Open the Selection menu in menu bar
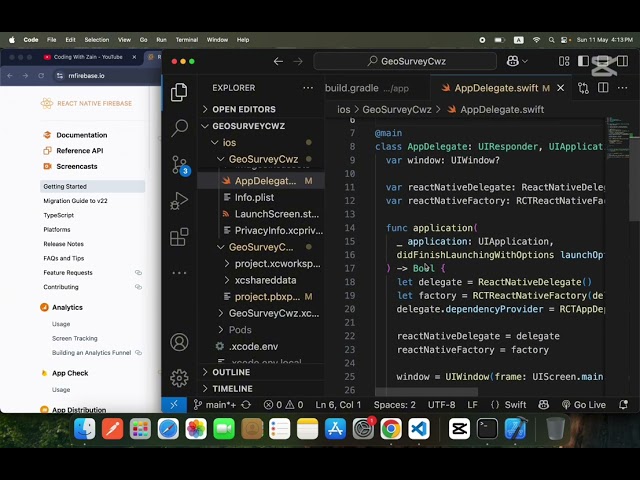This screenshot has width=640, height=480. (97, 40)
